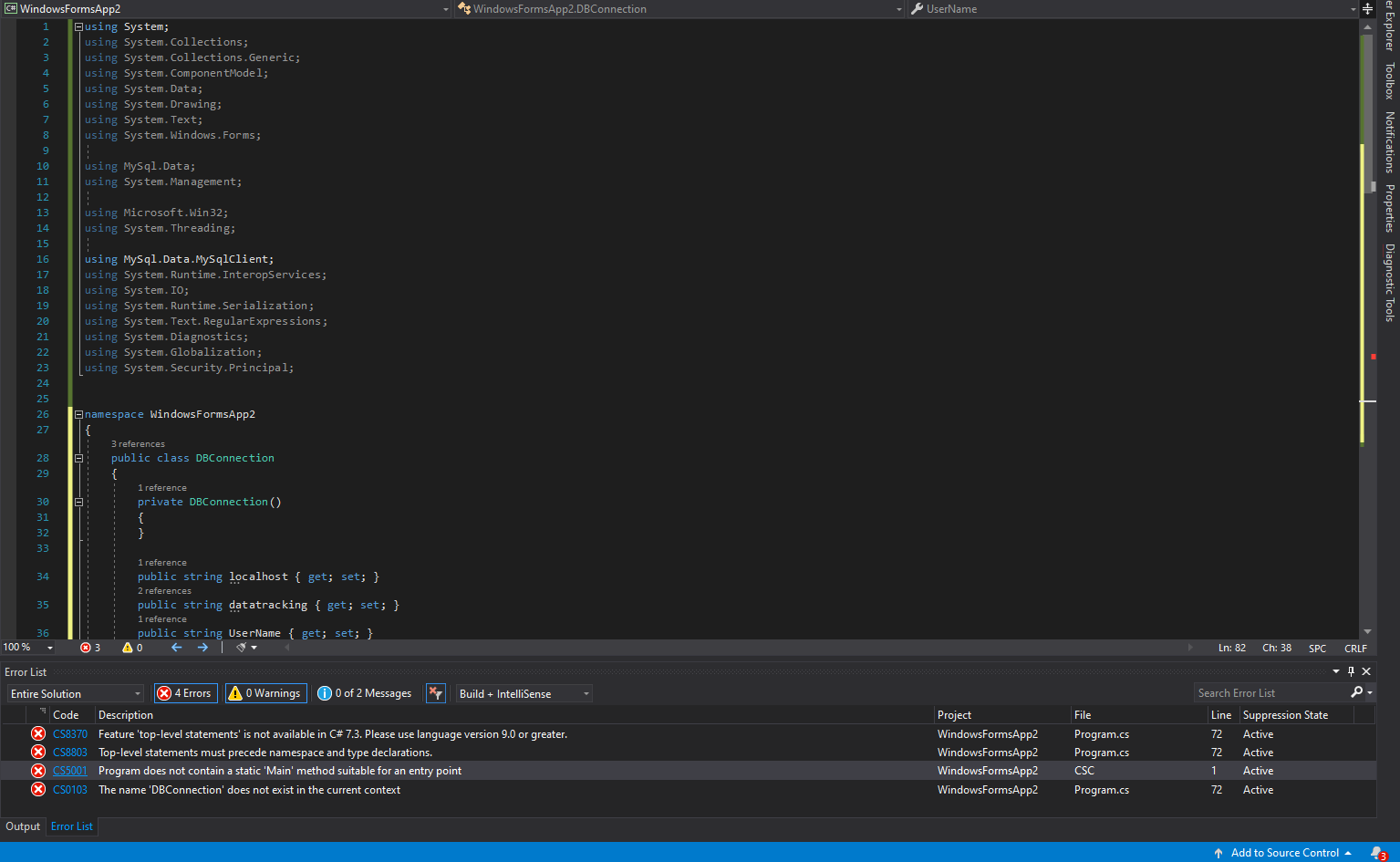Switch to the Output tab
The image size is (1400, 862).
click(x=23, y=826)
